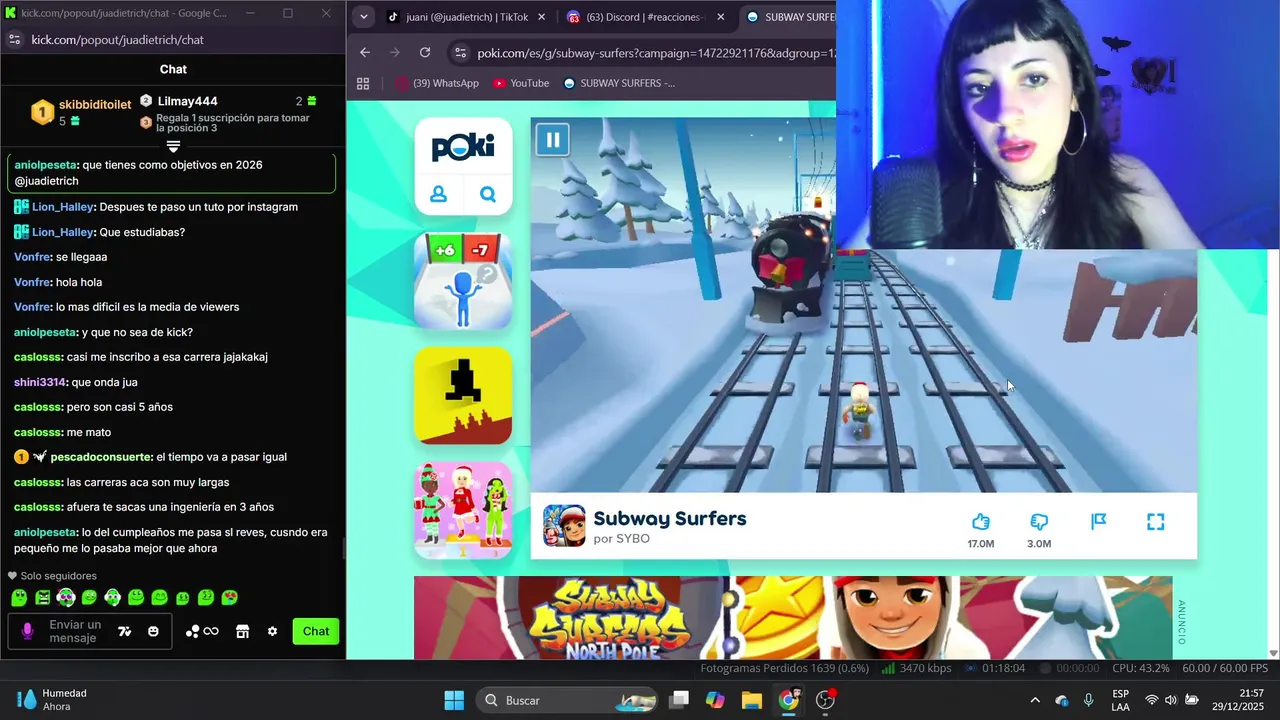View site info icon in Poki address bar
The image size is (1280, 720).
459,53
